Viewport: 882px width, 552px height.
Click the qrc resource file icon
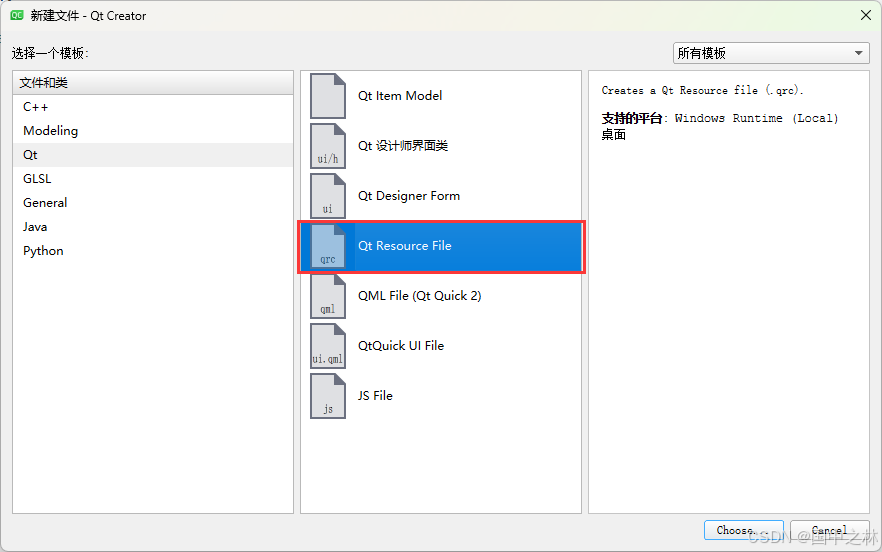328,246
